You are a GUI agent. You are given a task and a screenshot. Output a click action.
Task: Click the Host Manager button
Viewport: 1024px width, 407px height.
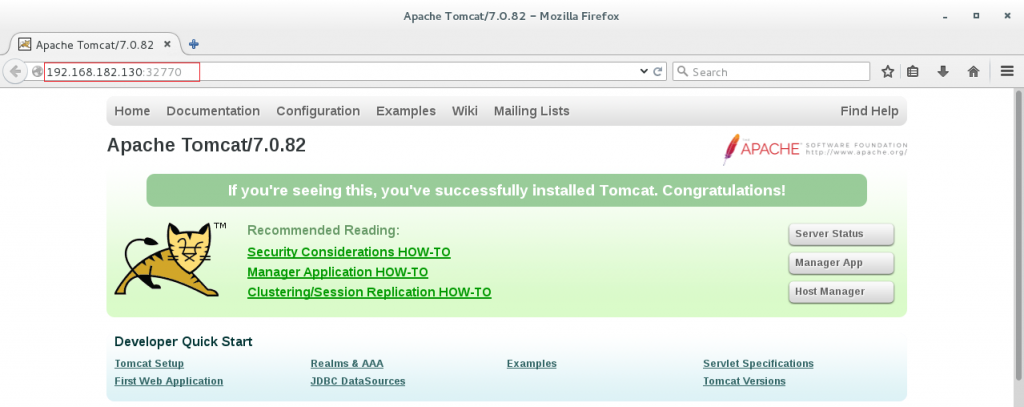tap(841, 291)
